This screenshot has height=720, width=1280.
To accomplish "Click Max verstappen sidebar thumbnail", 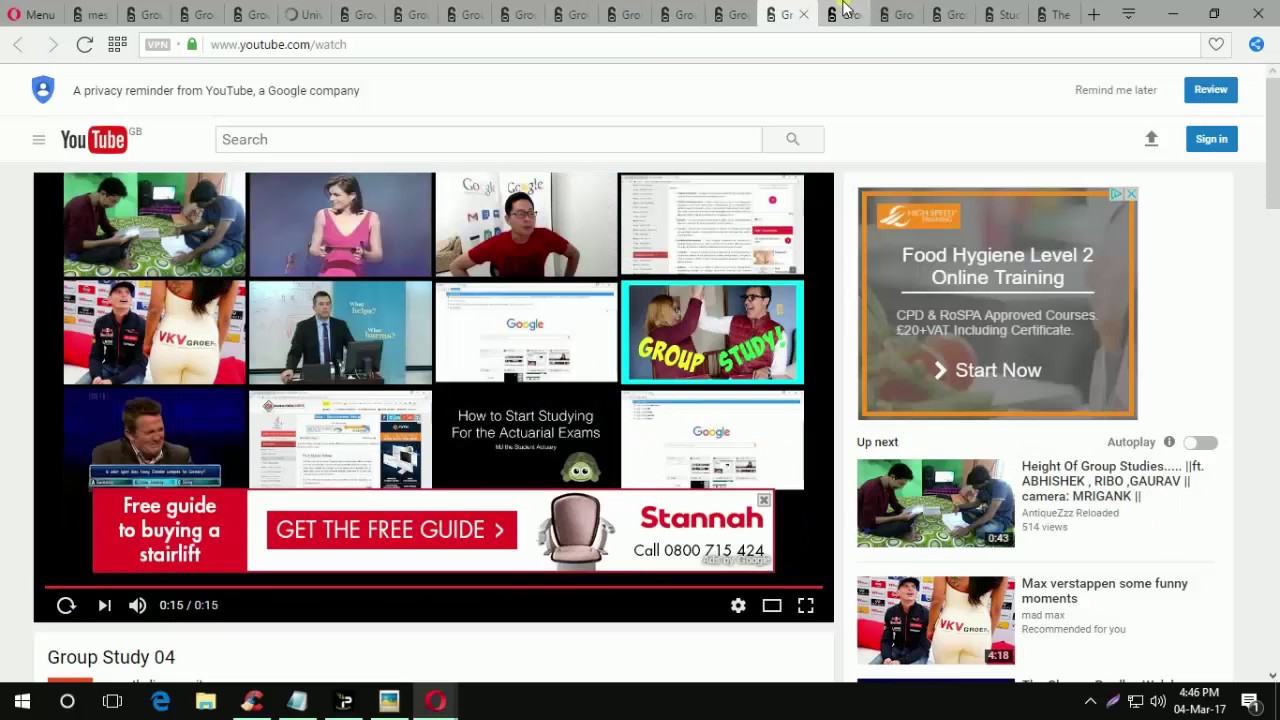I will pos(935,620).
